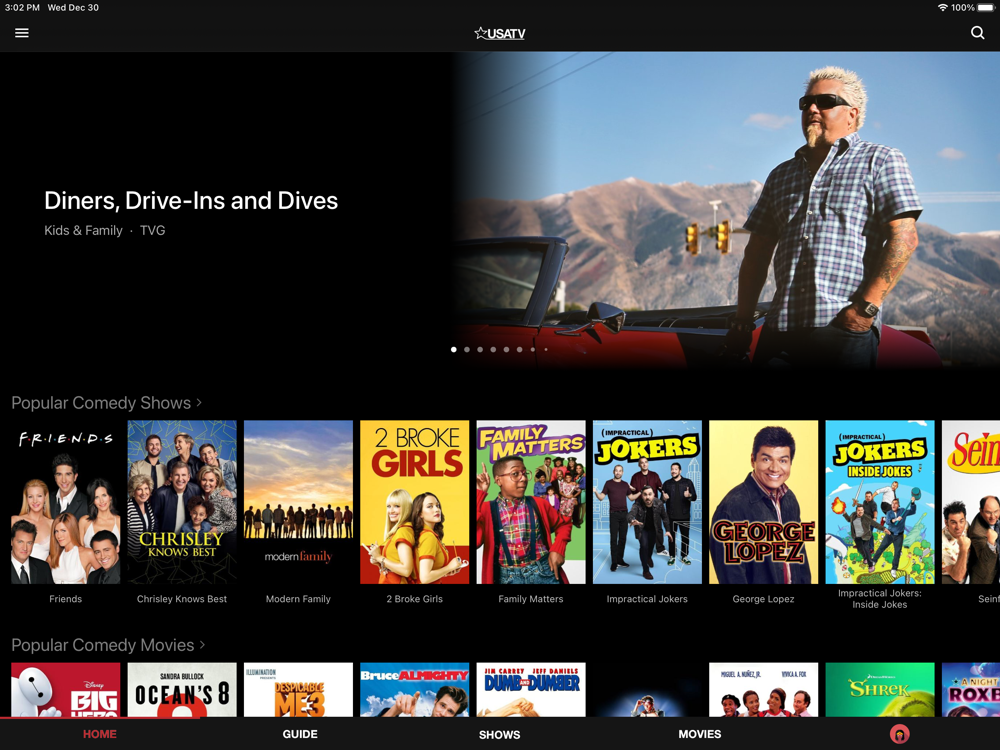1000x750 pixels.
Task: Click the Chrisley Knows Best caption
Action: point(182,599)
